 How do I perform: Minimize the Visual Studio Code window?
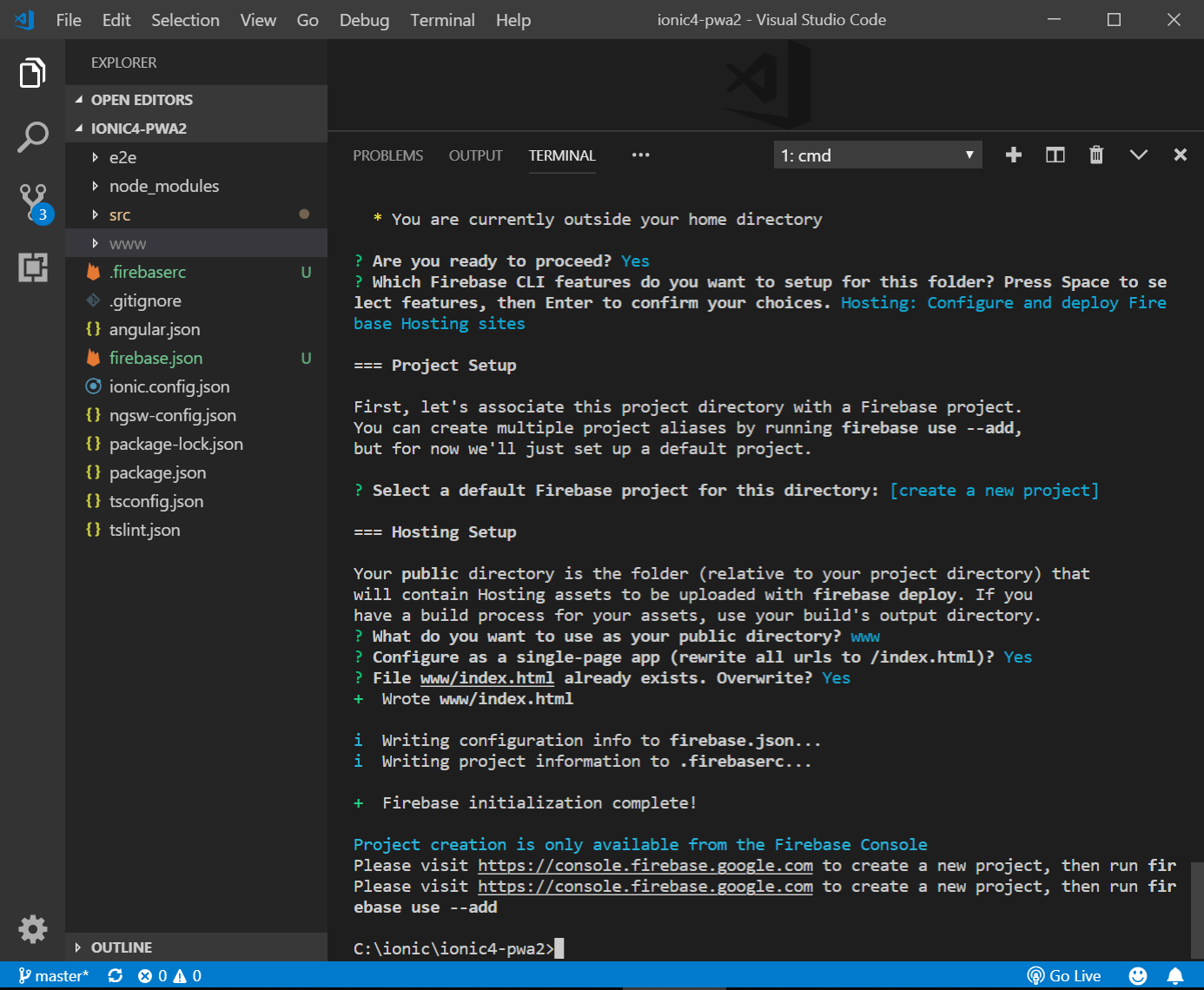tap(1055, 19)
